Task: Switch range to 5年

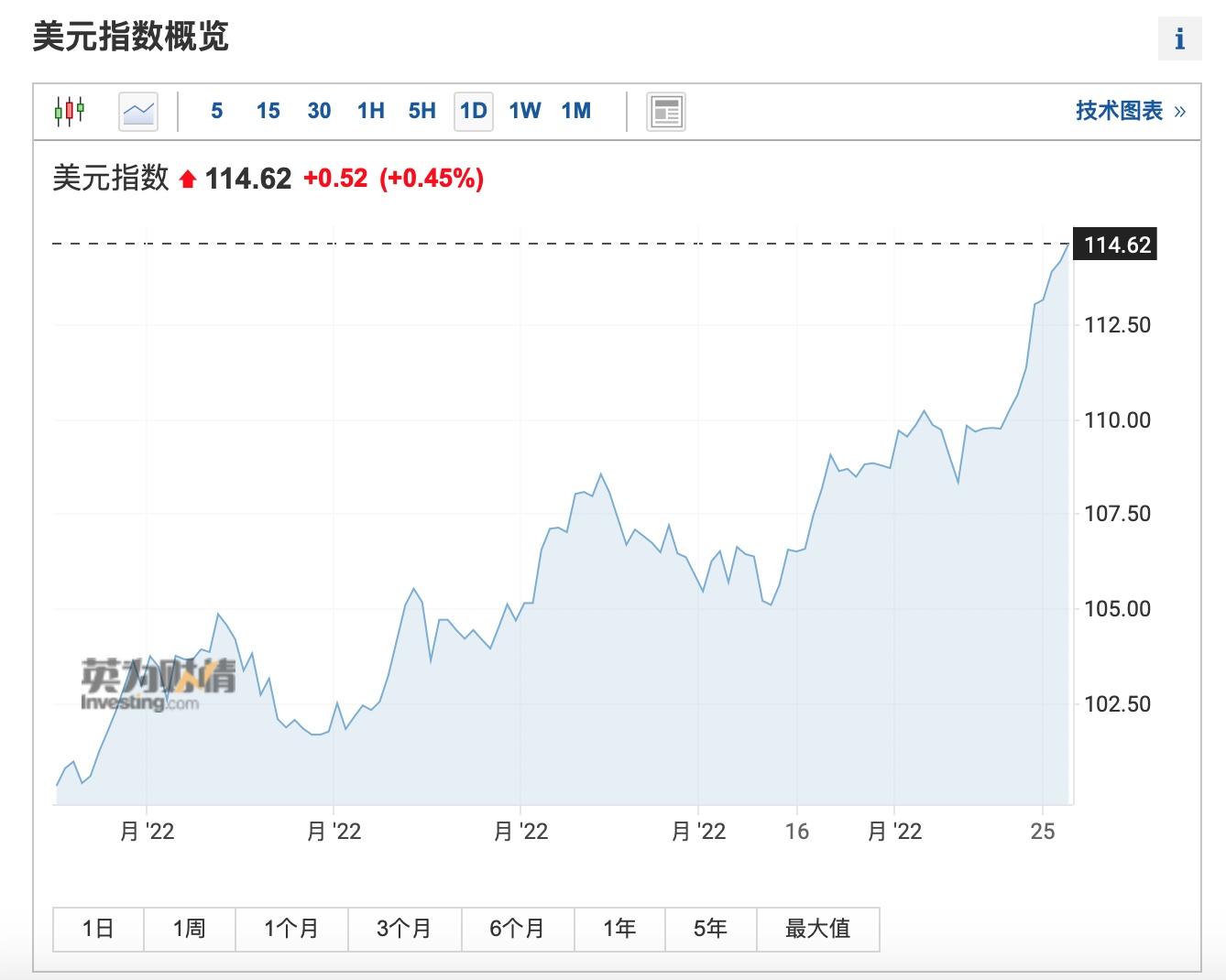Action: click(x=710, y=929)
